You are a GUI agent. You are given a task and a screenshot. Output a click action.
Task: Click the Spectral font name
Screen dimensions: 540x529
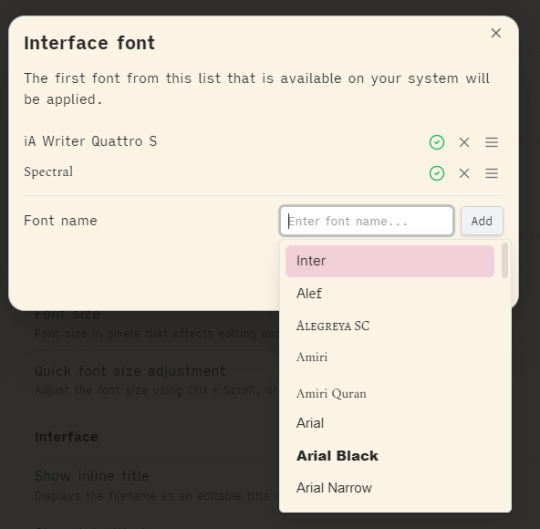pyautogui.click(x=49, y=172)
